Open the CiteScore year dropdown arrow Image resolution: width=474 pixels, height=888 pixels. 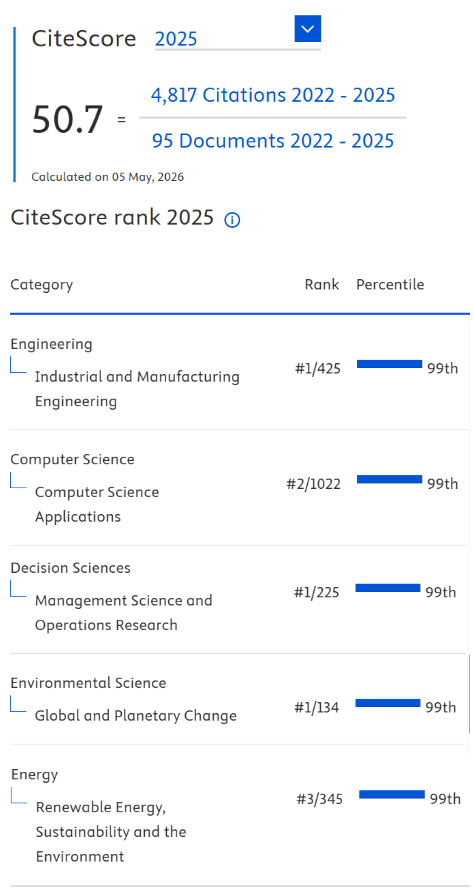coord(308,28)
